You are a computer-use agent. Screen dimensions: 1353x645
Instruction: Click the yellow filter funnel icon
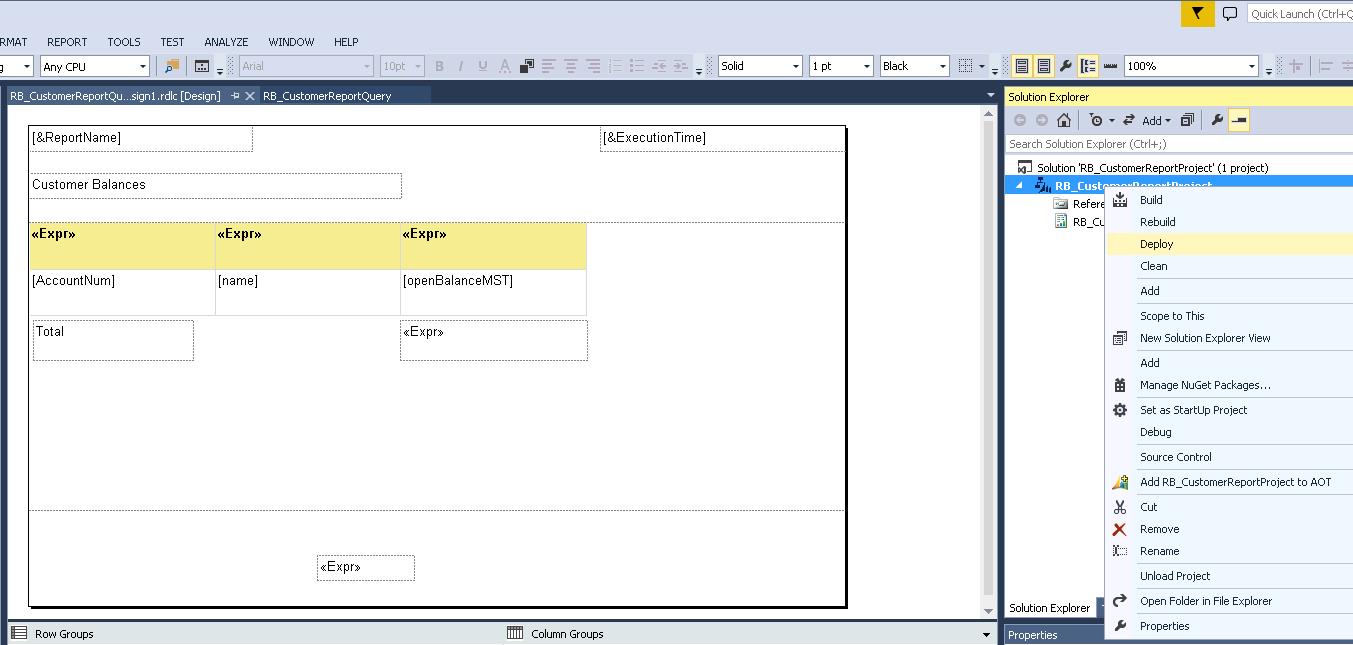tap(1196, 14)
